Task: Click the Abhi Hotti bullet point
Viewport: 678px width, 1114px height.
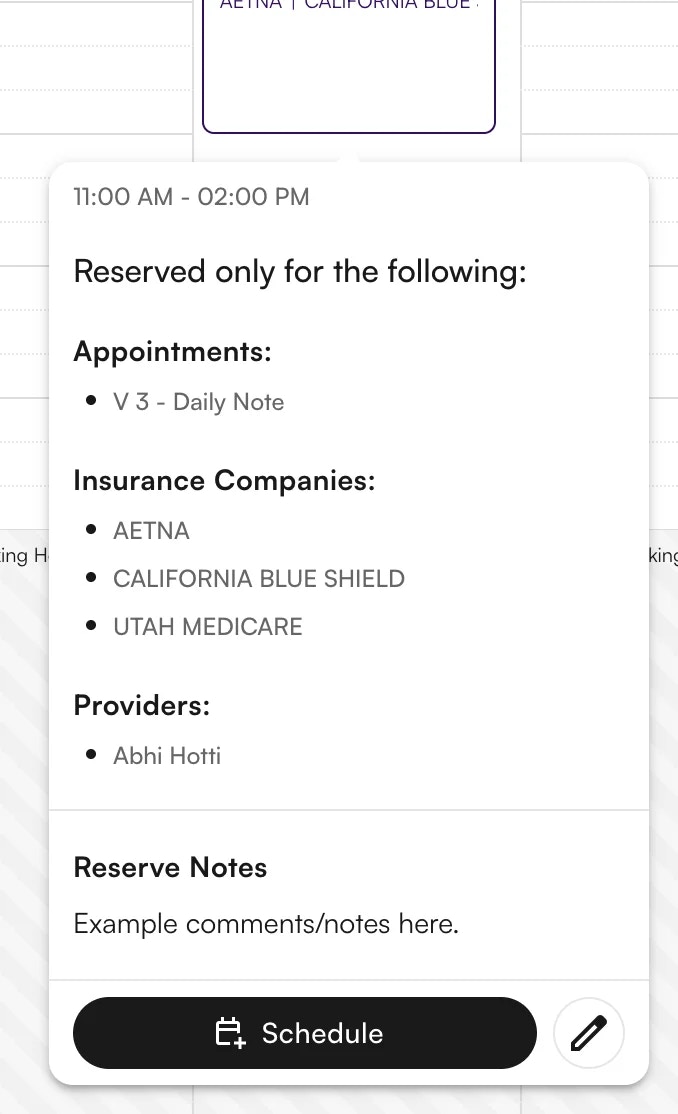Action: click(x=93, y=755)
